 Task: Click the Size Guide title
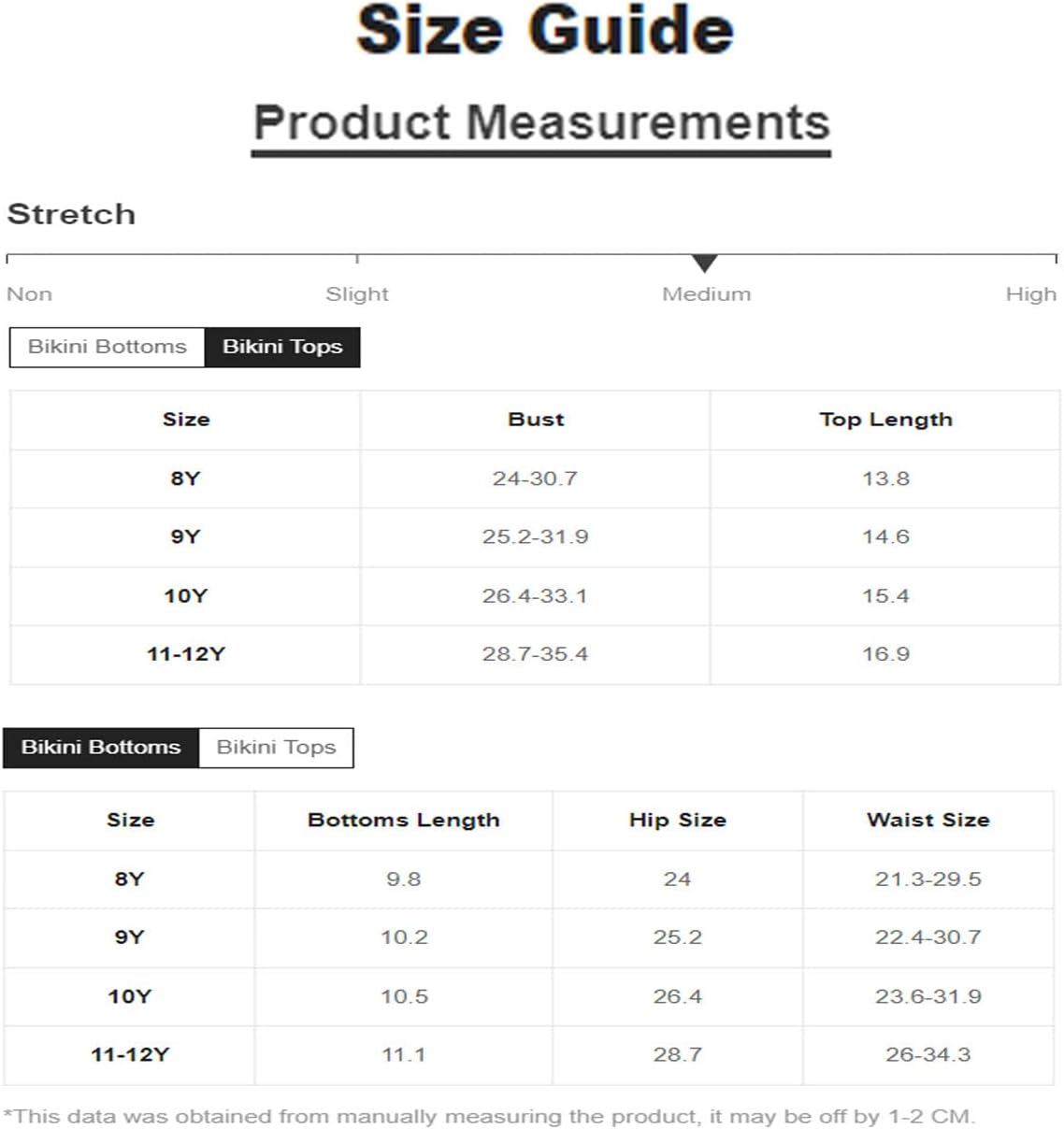coord(545,30)
